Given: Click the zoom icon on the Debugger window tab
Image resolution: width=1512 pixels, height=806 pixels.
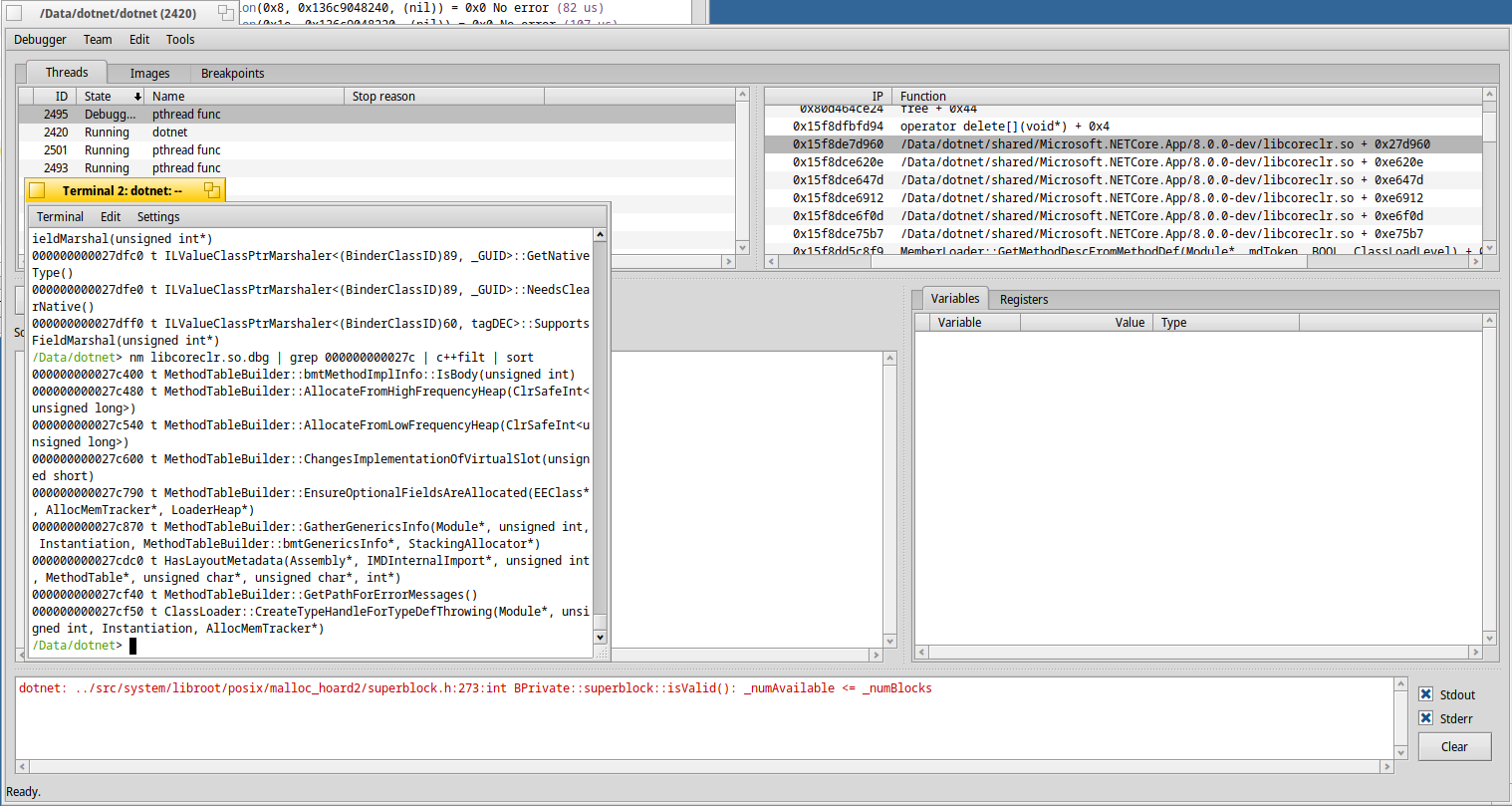Looking at the screenshot, I should pos(226,13).
